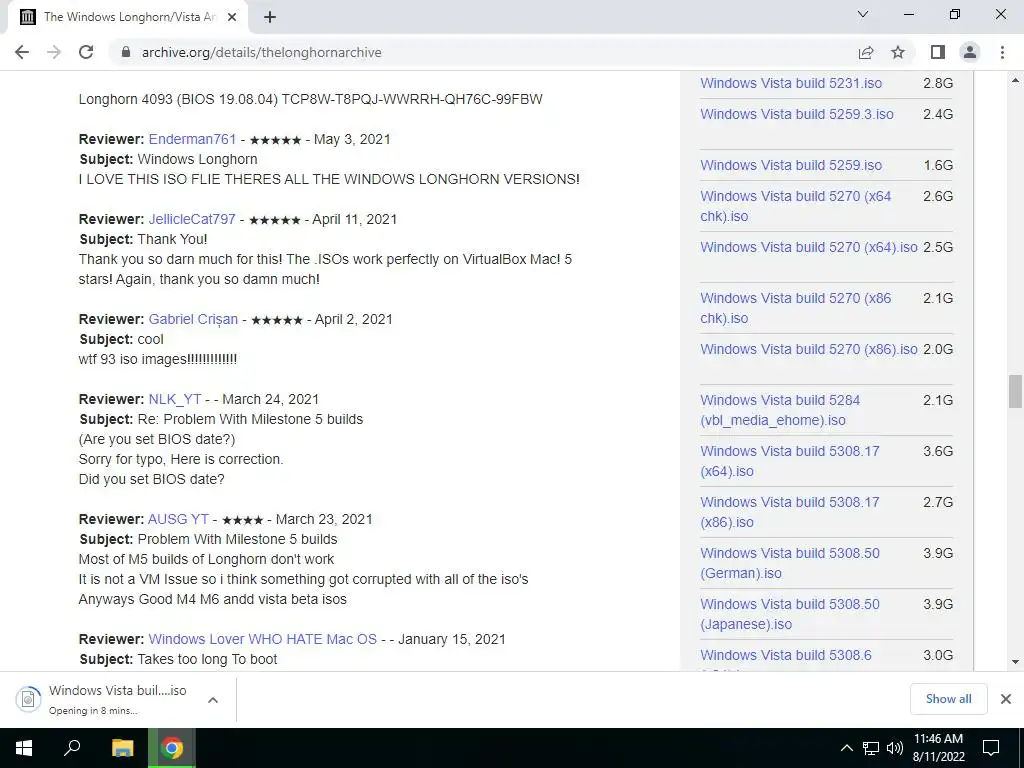Open reviewer JellicleCat797's profile
The width and height of the screenshot is (1024, 768).
click(x=192, y=219)
